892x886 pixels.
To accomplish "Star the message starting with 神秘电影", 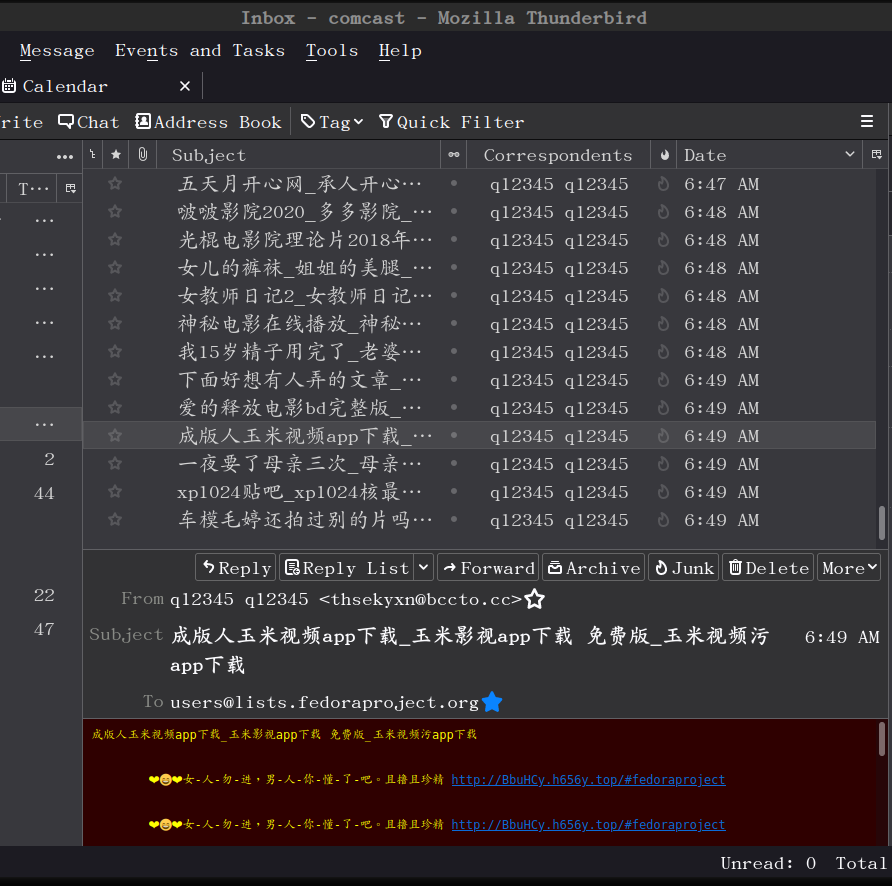I will [115, 324].
